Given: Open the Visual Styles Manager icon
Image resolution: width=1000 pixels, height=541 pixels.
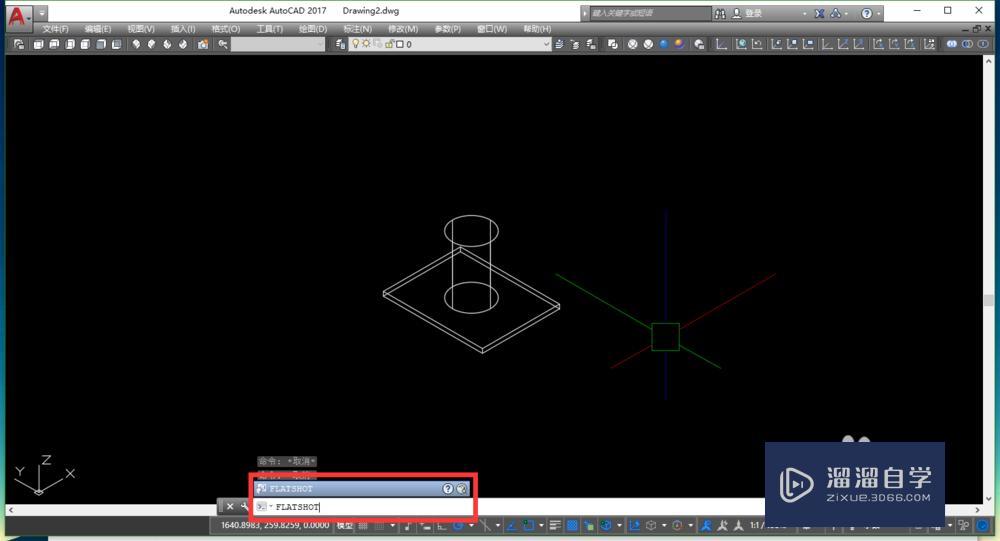Looking at the screenshot, I should [x=700, y=44].
